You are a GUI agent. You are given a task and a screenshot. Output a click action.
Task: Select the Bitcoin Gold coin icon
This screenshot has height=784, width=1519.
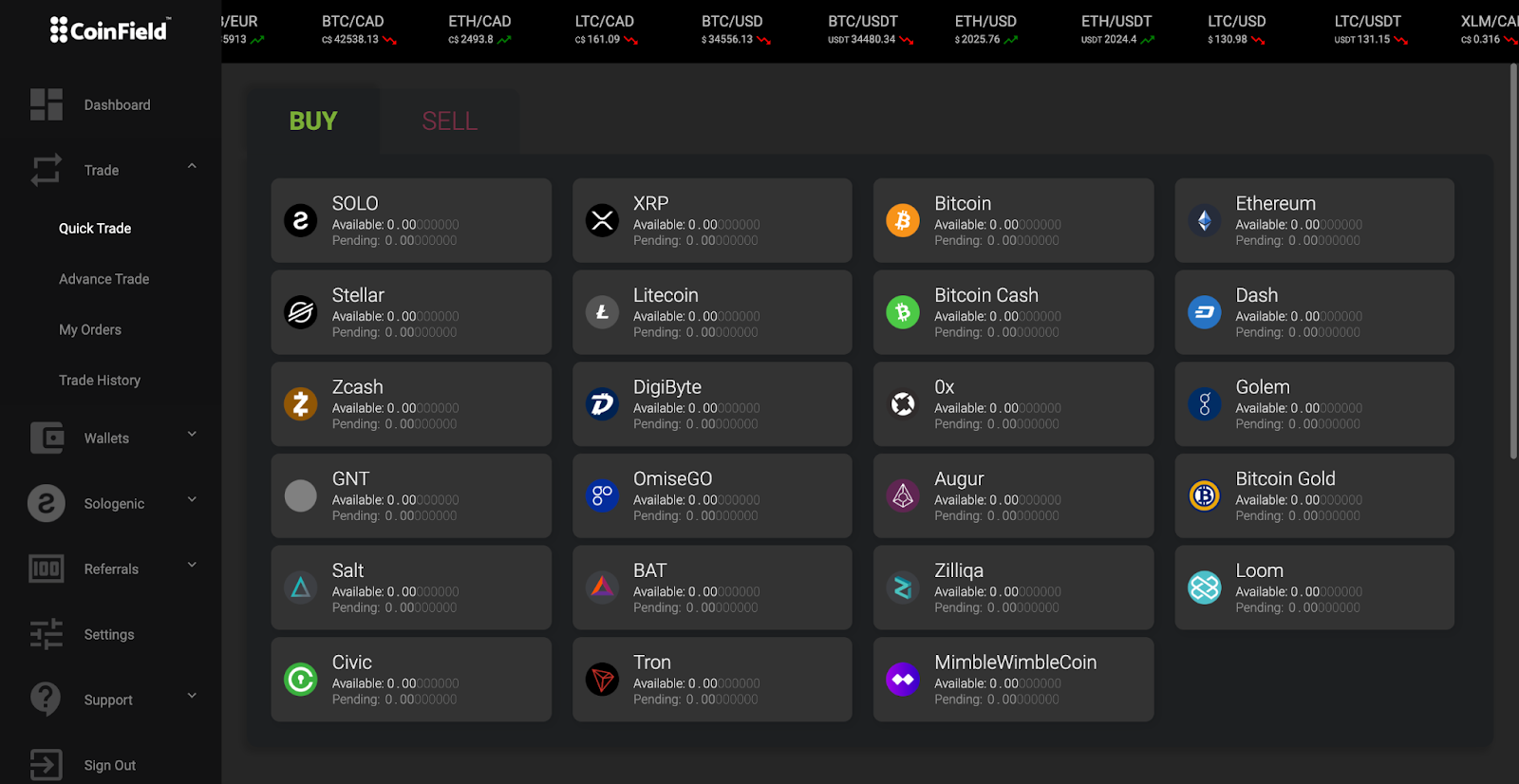[1205, 495]
